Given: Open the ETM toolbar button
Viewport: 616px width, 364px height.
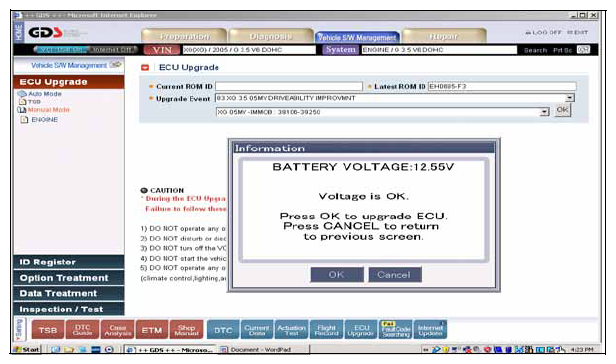Looking at the screenshot, I should pyautogui.click(x=152, y=330).
